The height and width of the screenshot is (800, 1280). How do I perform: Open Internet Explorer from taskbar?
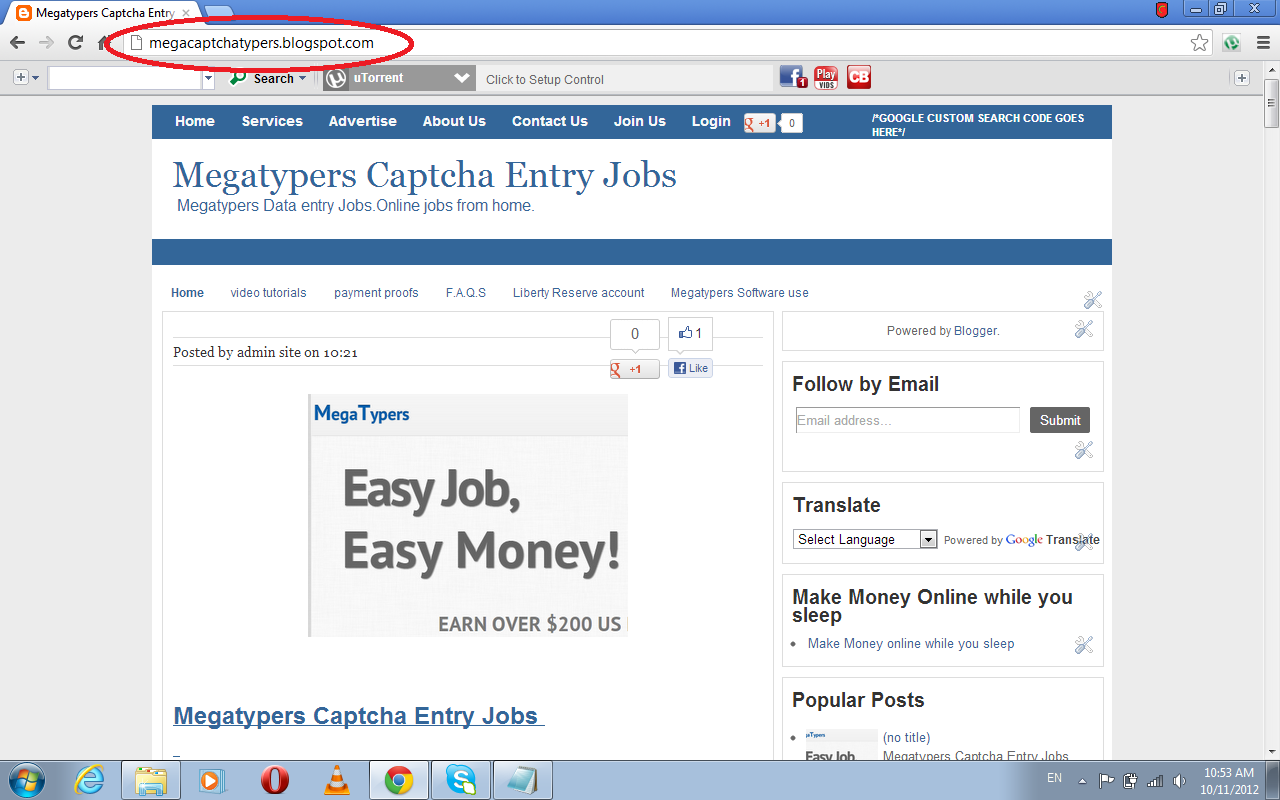click(90, 780)
